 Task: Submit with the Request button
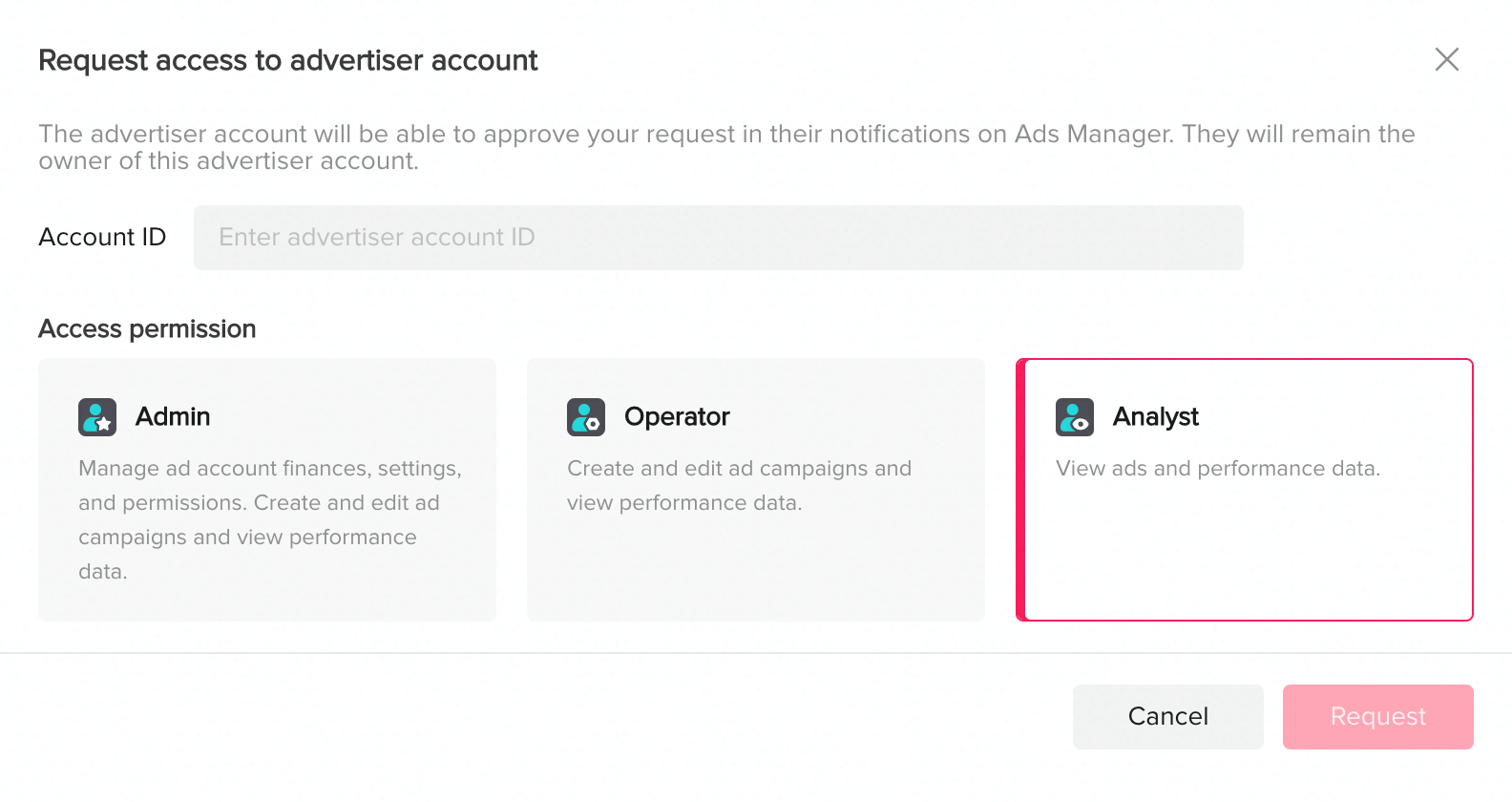click(x=1378, y=717)
